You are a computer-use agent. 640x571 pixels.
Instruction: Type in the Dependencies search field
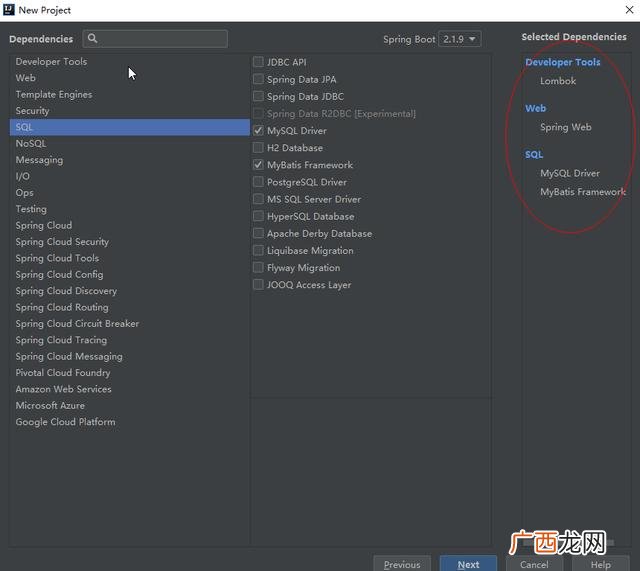coord(155,39)
